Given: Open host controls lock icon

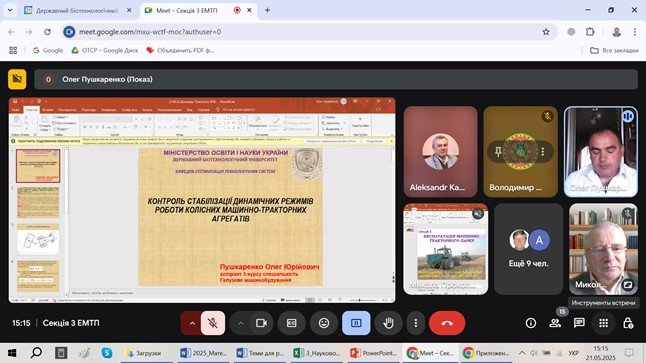Looking at the screenshot, I should coord(627,323).
